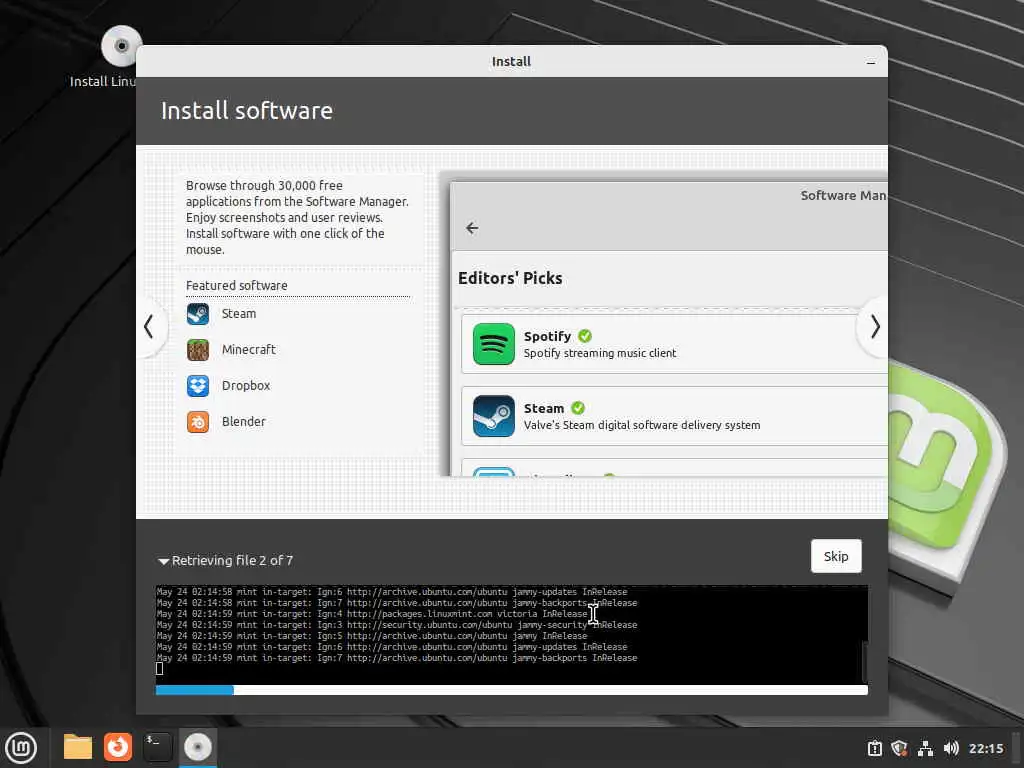Click the Spotify icon in Editors' Picks
Screen dimensions: 1024x768
494,344
